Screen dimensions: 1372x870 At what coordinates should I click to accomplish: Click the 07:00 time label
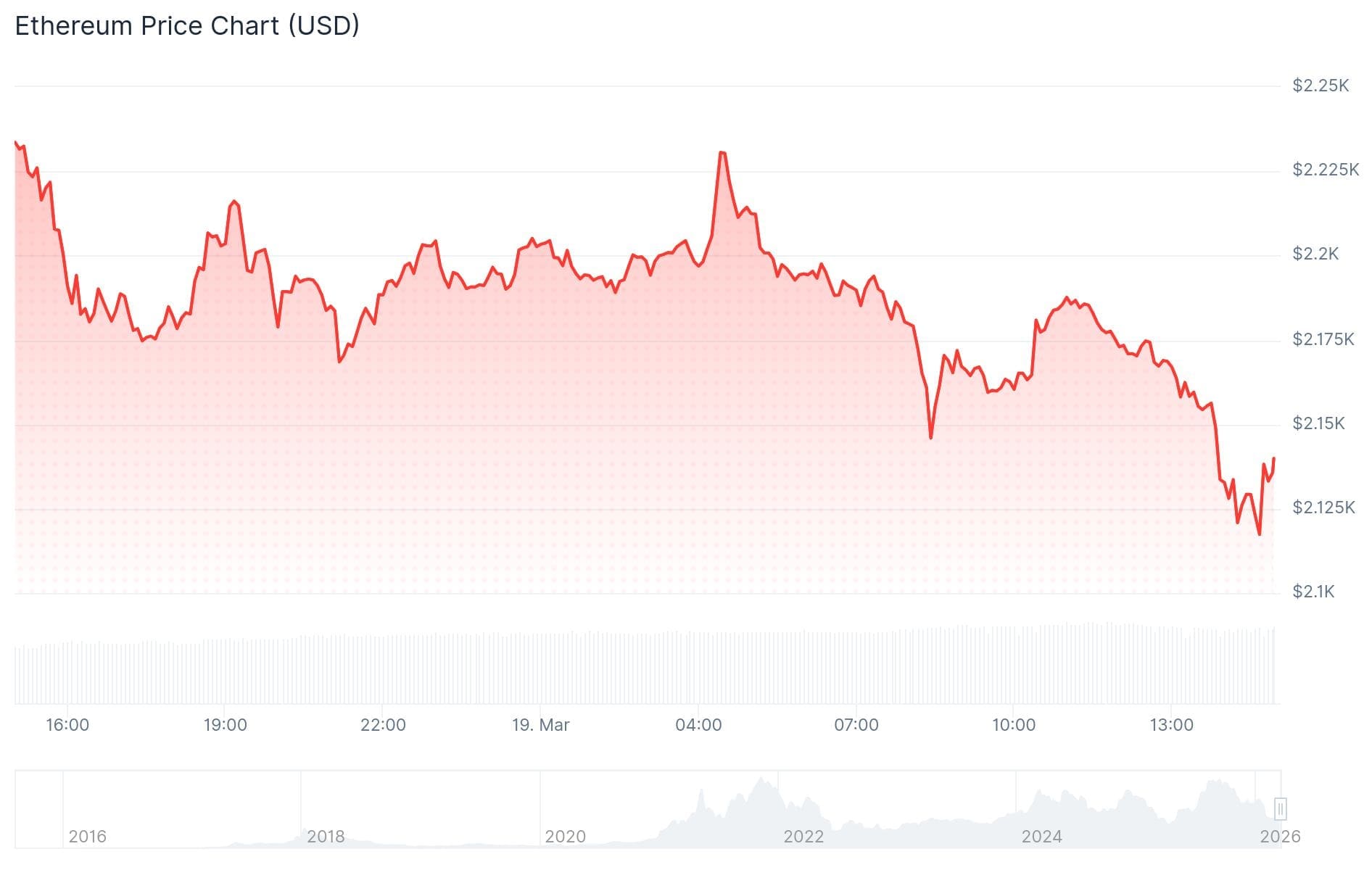click(x=856, y=725)
